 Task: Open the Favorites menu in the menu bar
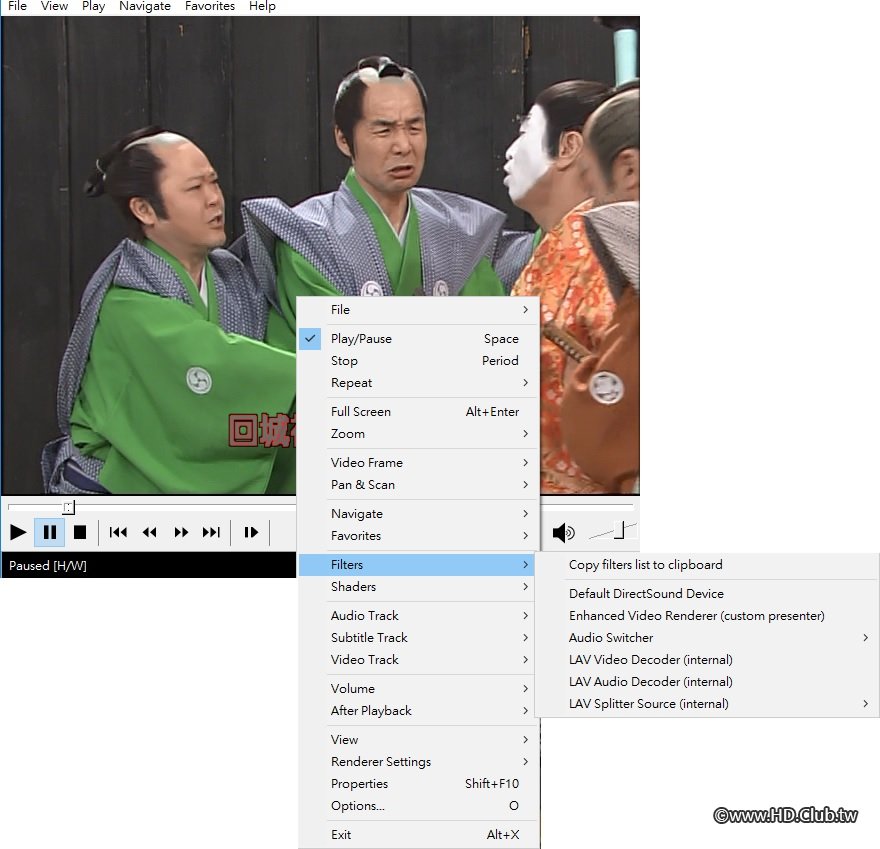(210, 6)
